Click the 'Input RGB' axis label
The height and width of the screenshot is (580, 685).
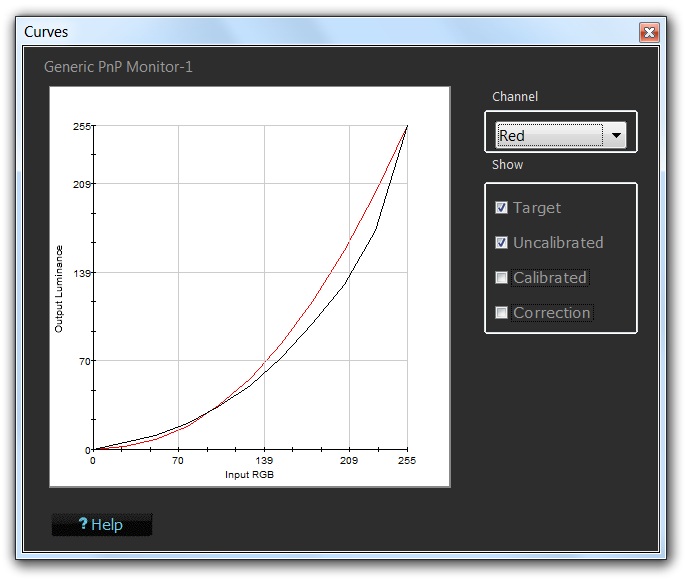coord(249,475)
